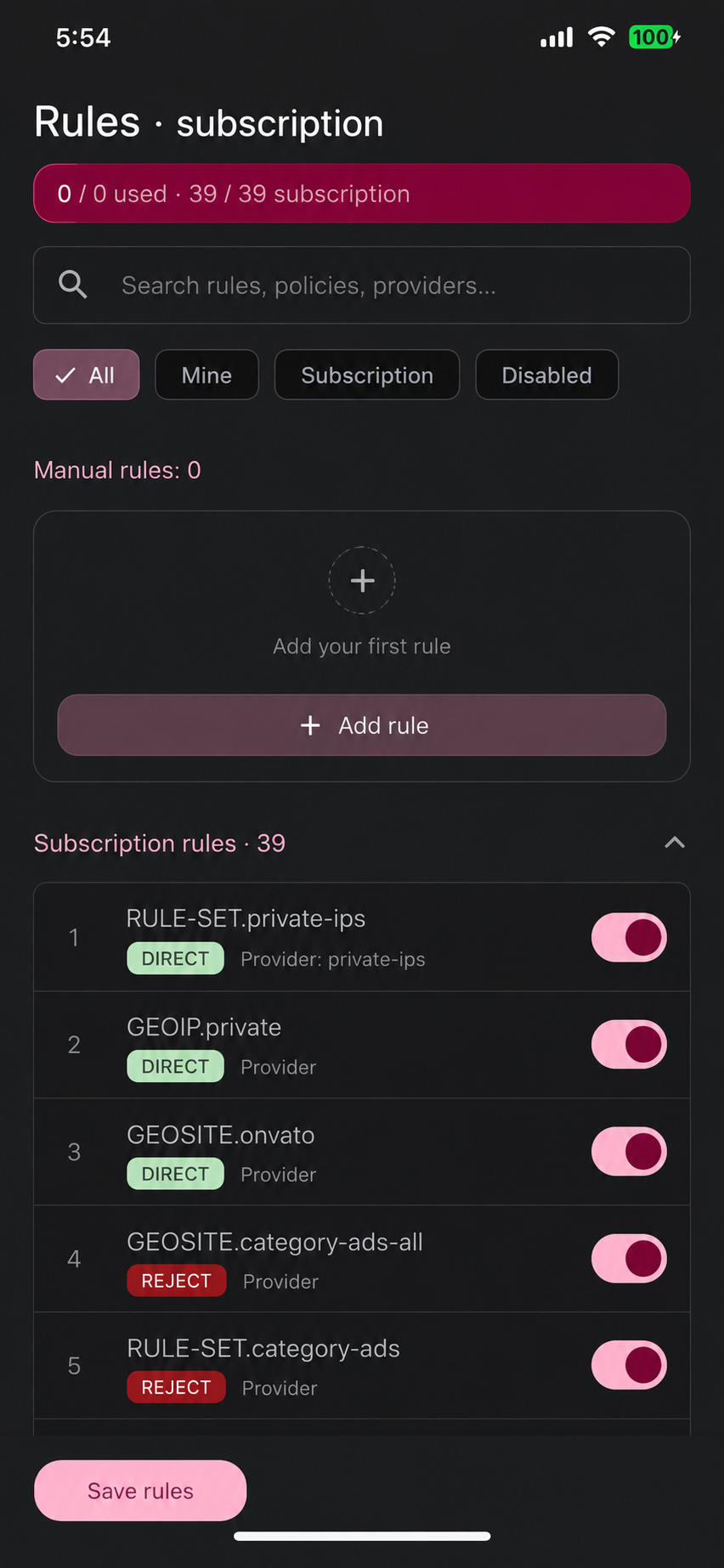Click the Add rule button
Image resolution: width=724 pixels, height=1568 pixels.
point(362,725)
